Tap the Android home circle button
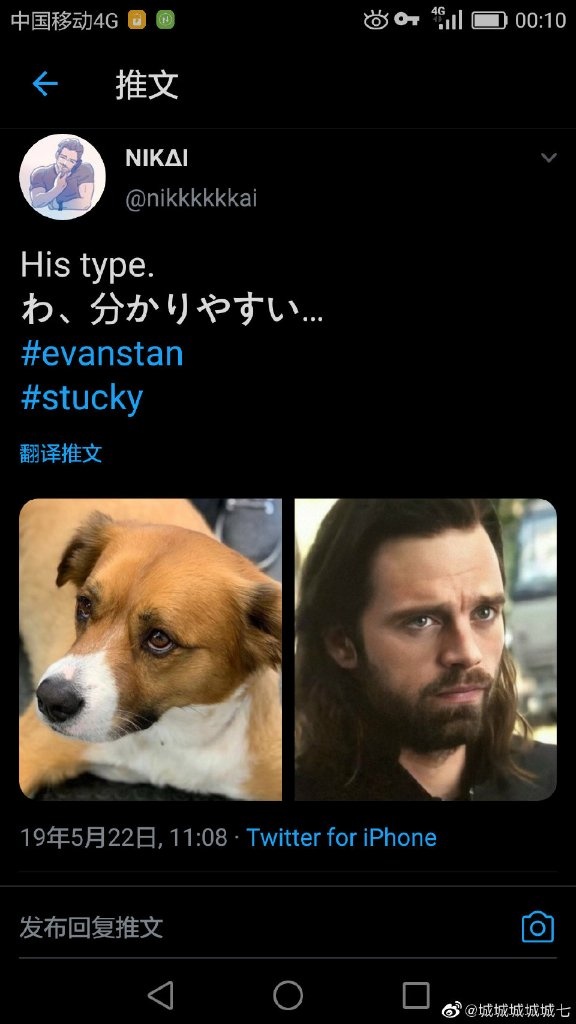The height and width of the screenshot is (1024, 576). pyautogui.click(x=288, y=995)
